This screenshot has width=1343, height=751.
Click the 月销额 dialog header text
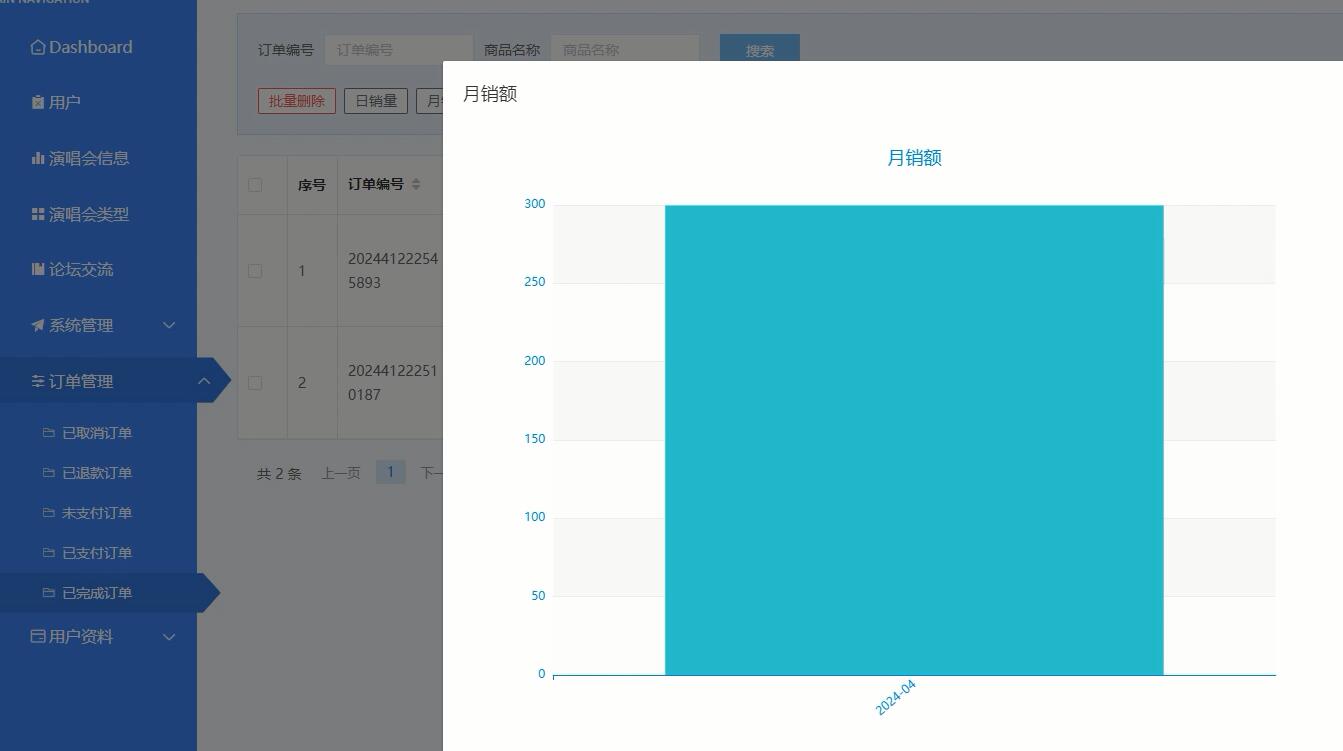tap(490, 94)
